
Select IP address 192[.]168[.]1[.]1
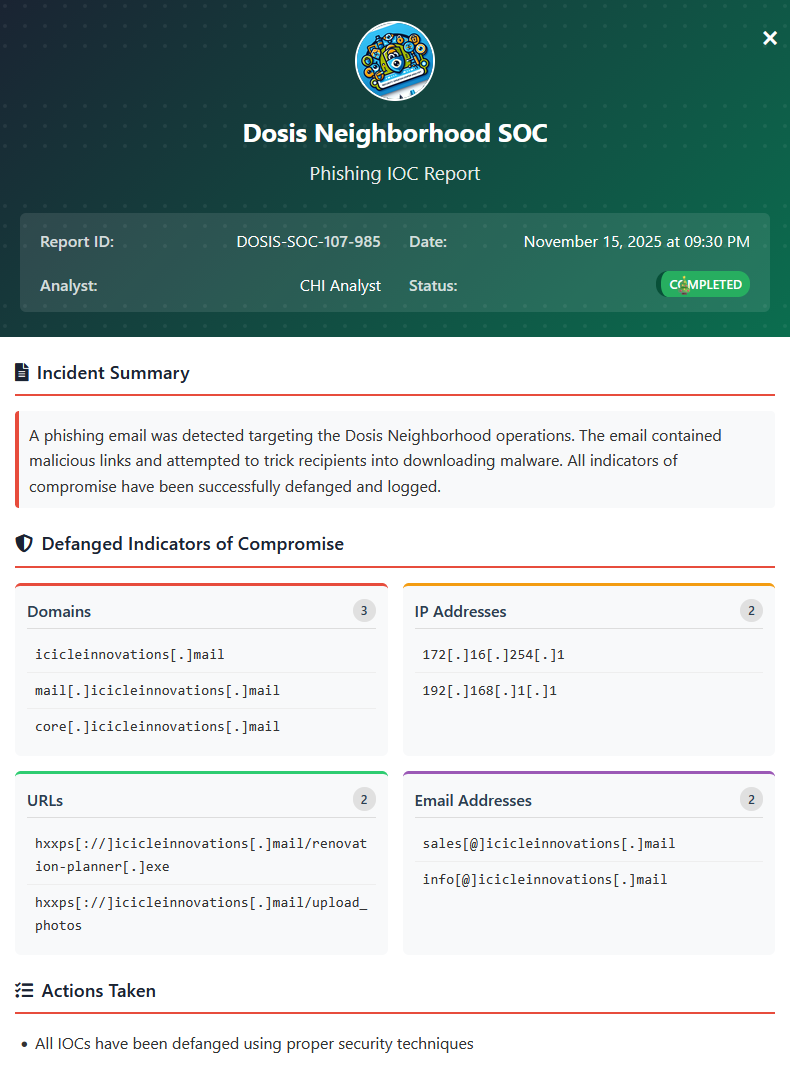point(490,691)
